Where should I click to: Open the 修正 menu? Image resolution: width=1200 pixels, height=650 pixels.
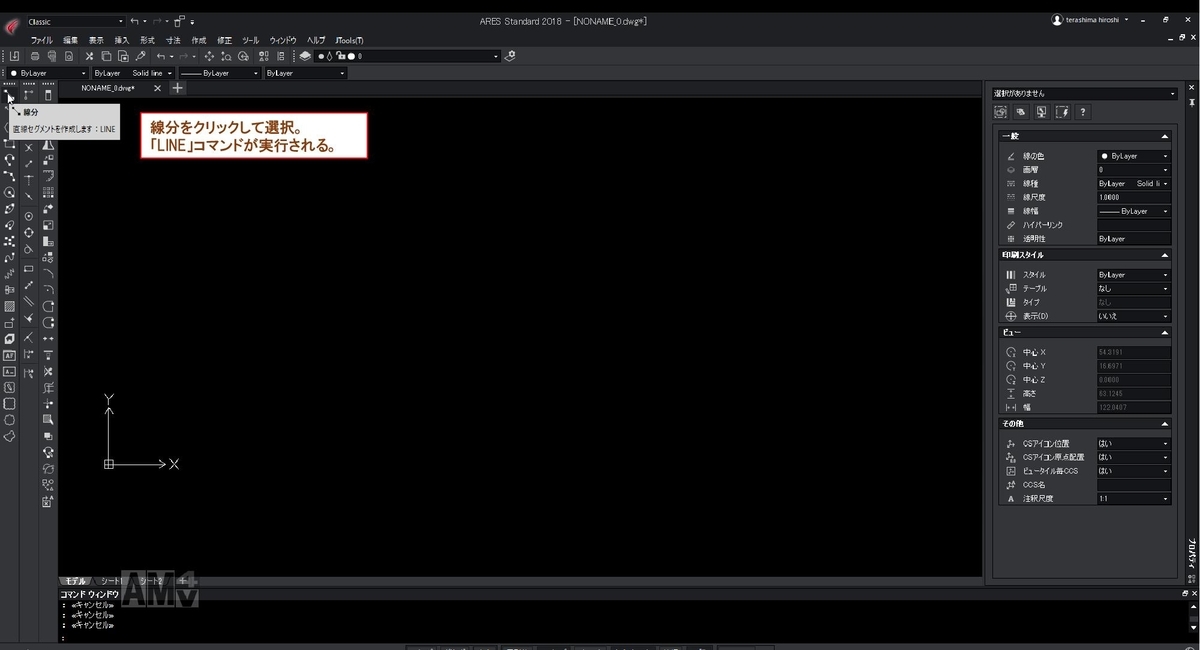pyautogui.click(x=225, y=40)
